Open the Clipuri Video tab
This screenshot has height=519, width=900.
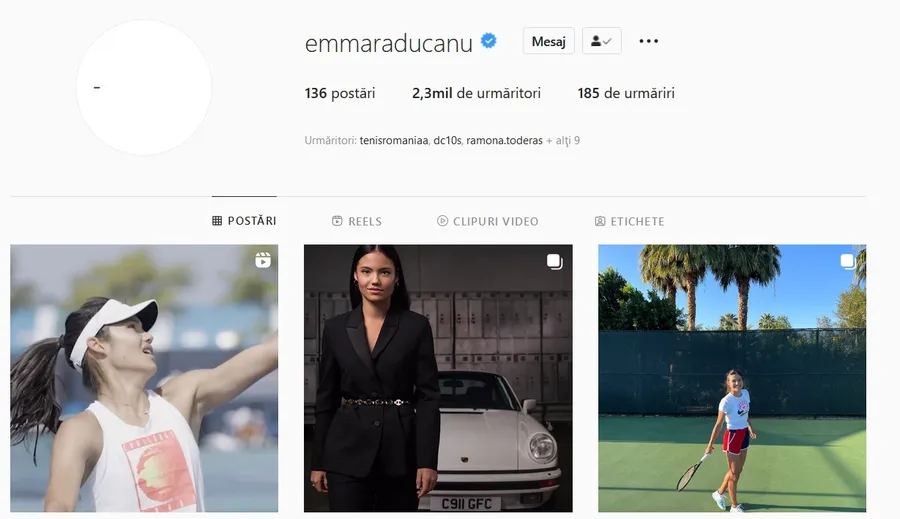pyautogui.click(x=487, y=221)
